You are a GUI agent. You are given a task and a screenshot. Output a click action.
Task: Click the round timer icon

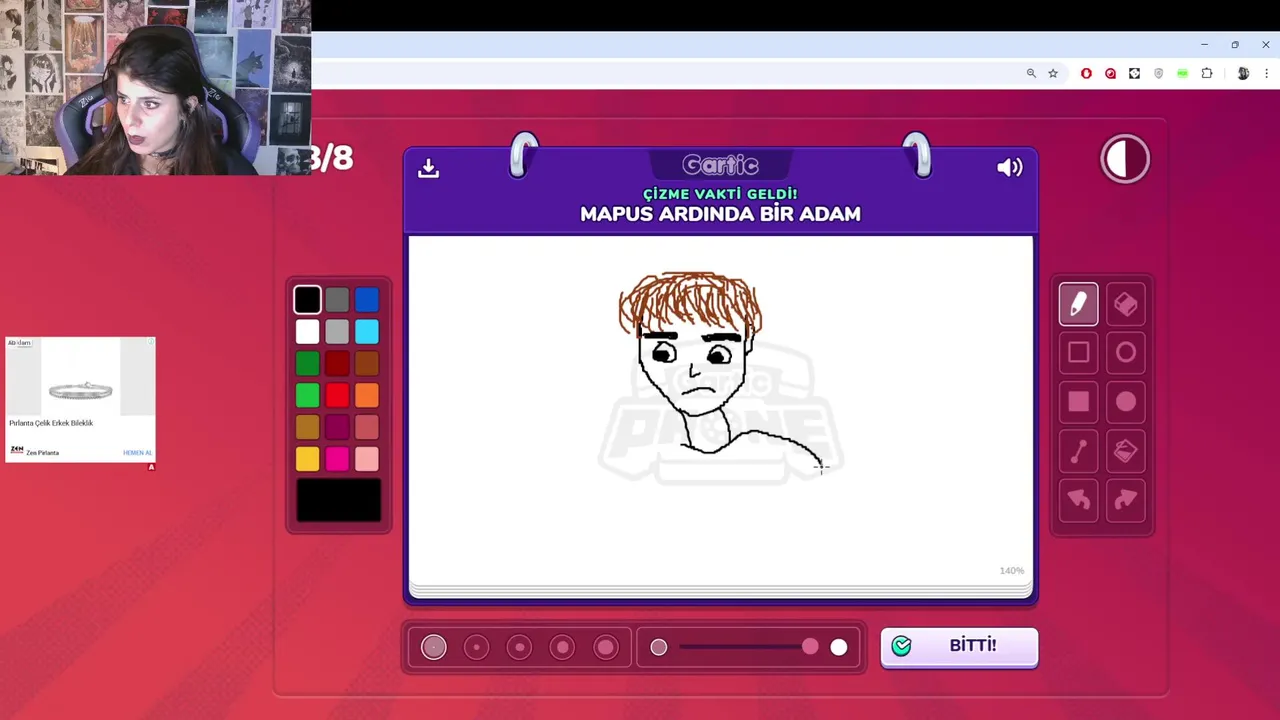pyautogui.click(x=1125, y=159)
